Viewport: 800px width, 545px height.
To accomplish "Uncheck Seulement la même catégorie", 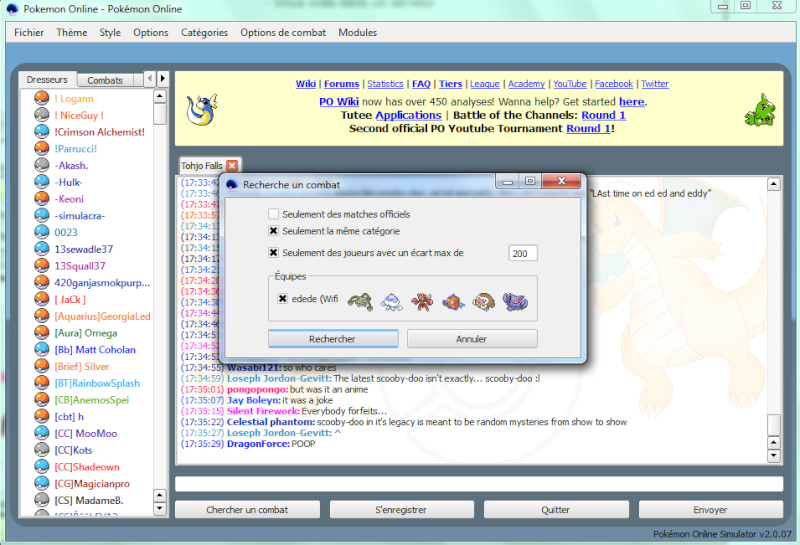I will pos(273,231).
